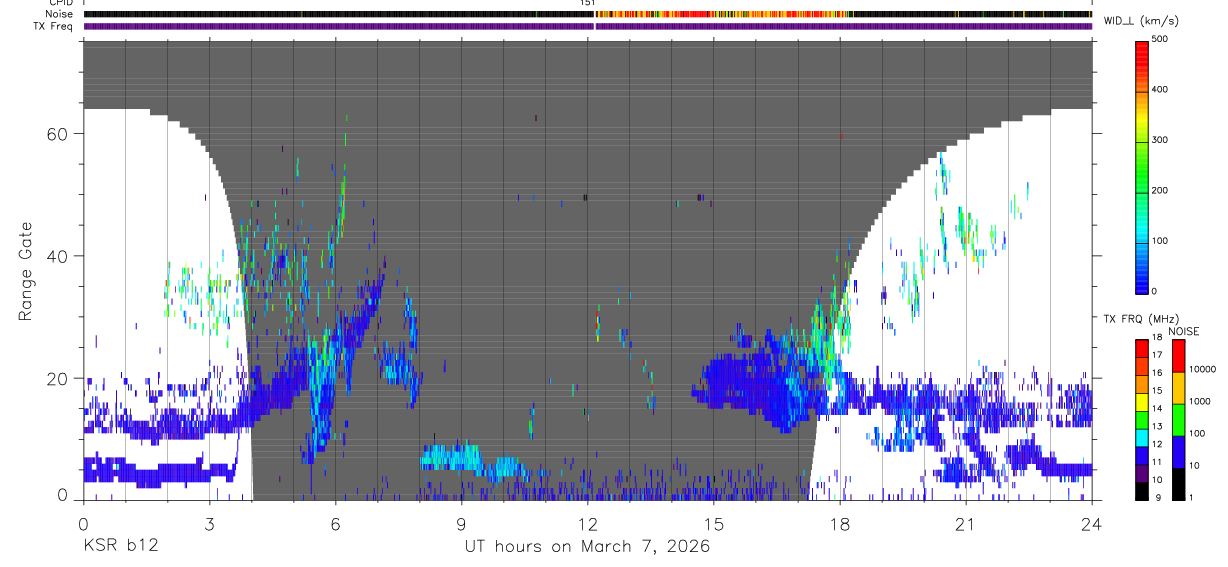
Task: Click the 18 hour tick on the UT axis
Action: pyautogui.click(x=840, y=524)
